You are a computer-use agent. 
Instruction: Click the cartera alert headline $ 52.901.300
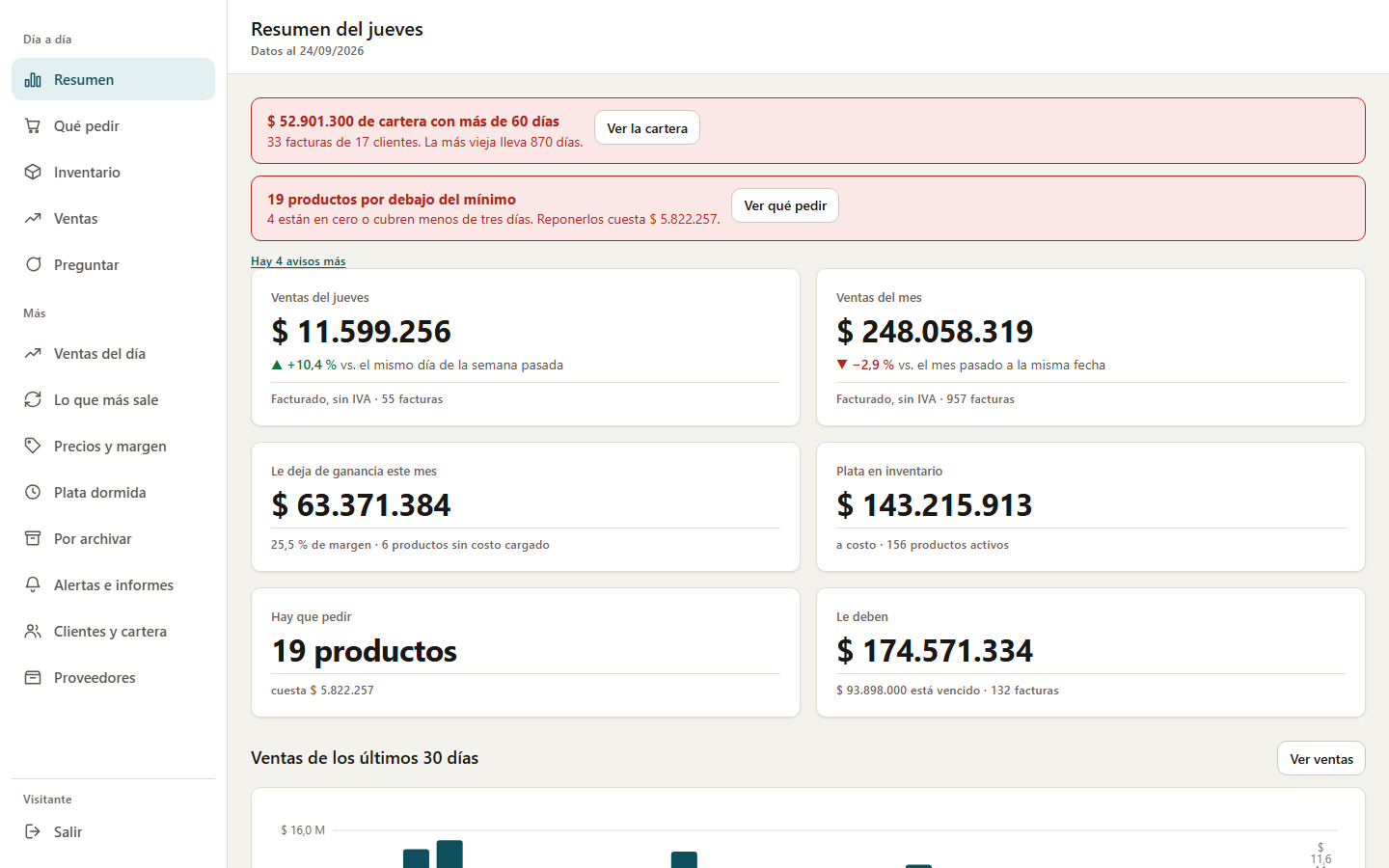click(413, 122)
